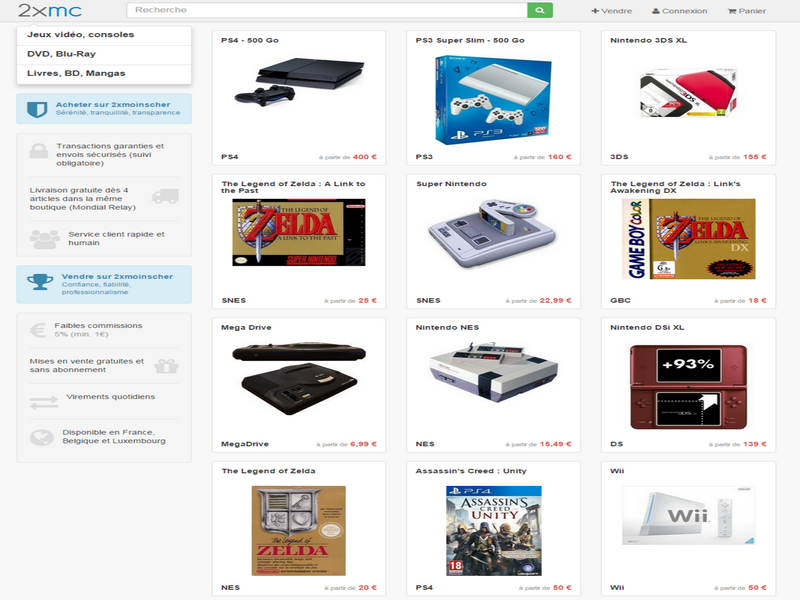Click the Connexion link

680,11
